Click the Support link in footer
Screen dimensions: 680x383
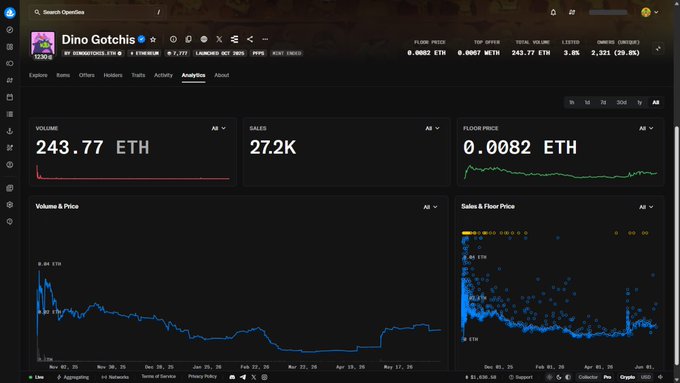point(520,377)
